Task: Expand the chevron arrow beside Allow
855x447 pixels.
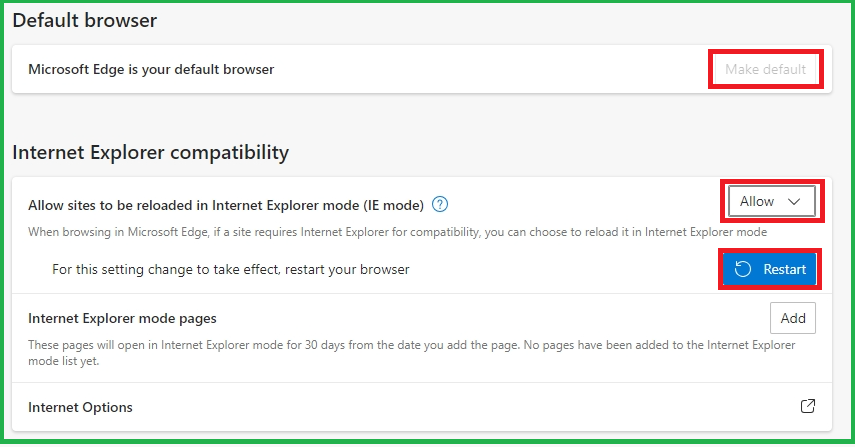Action: click(x=795, y=202)
